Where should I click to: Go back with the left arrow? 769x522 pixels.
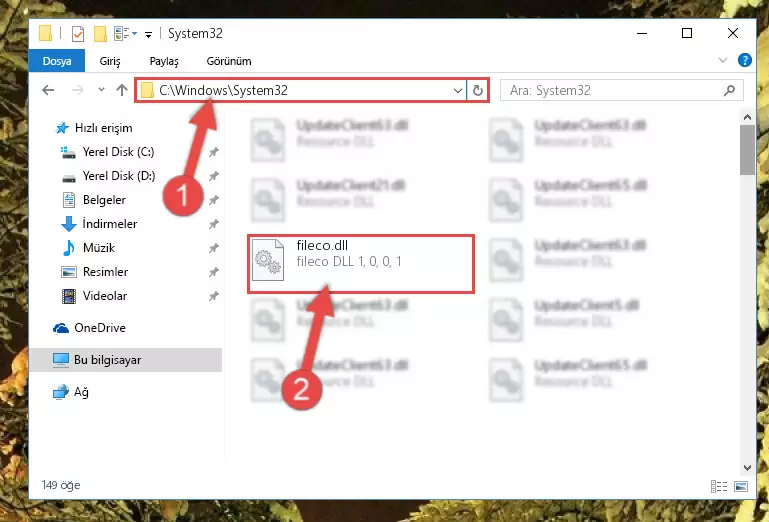48,90
